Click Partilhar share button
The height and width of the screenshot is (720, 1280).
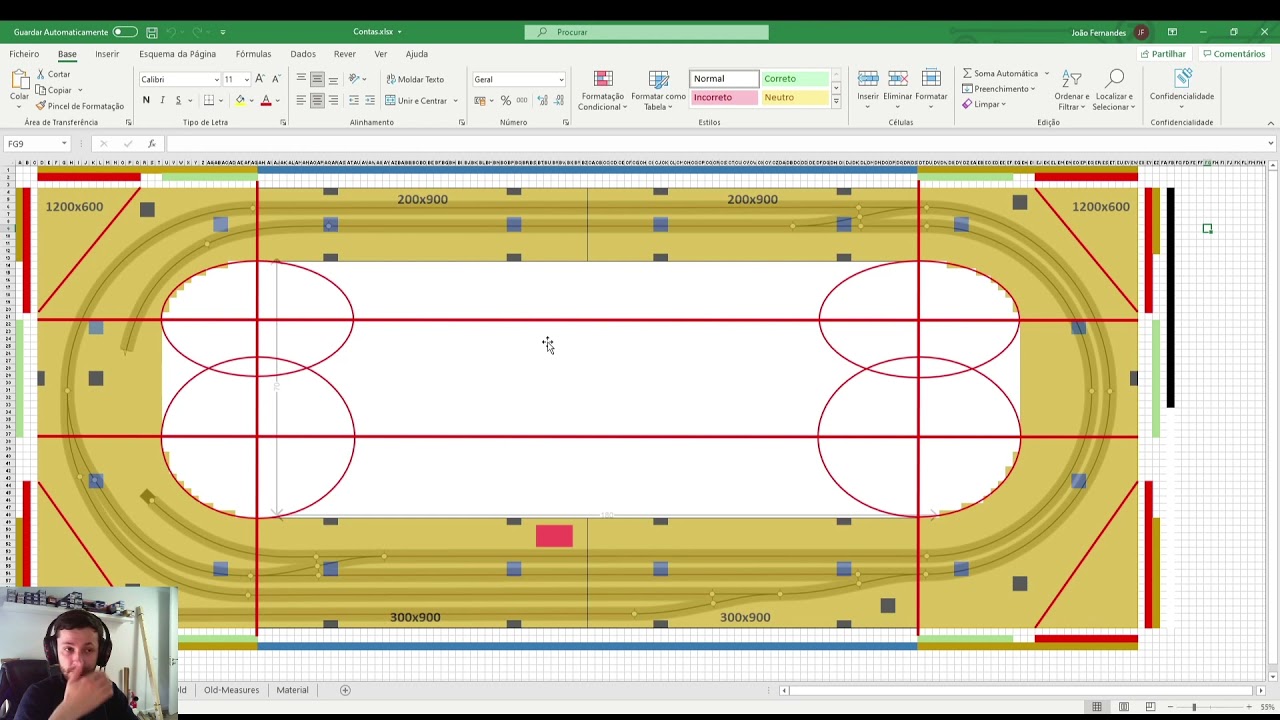[1162, 54]
